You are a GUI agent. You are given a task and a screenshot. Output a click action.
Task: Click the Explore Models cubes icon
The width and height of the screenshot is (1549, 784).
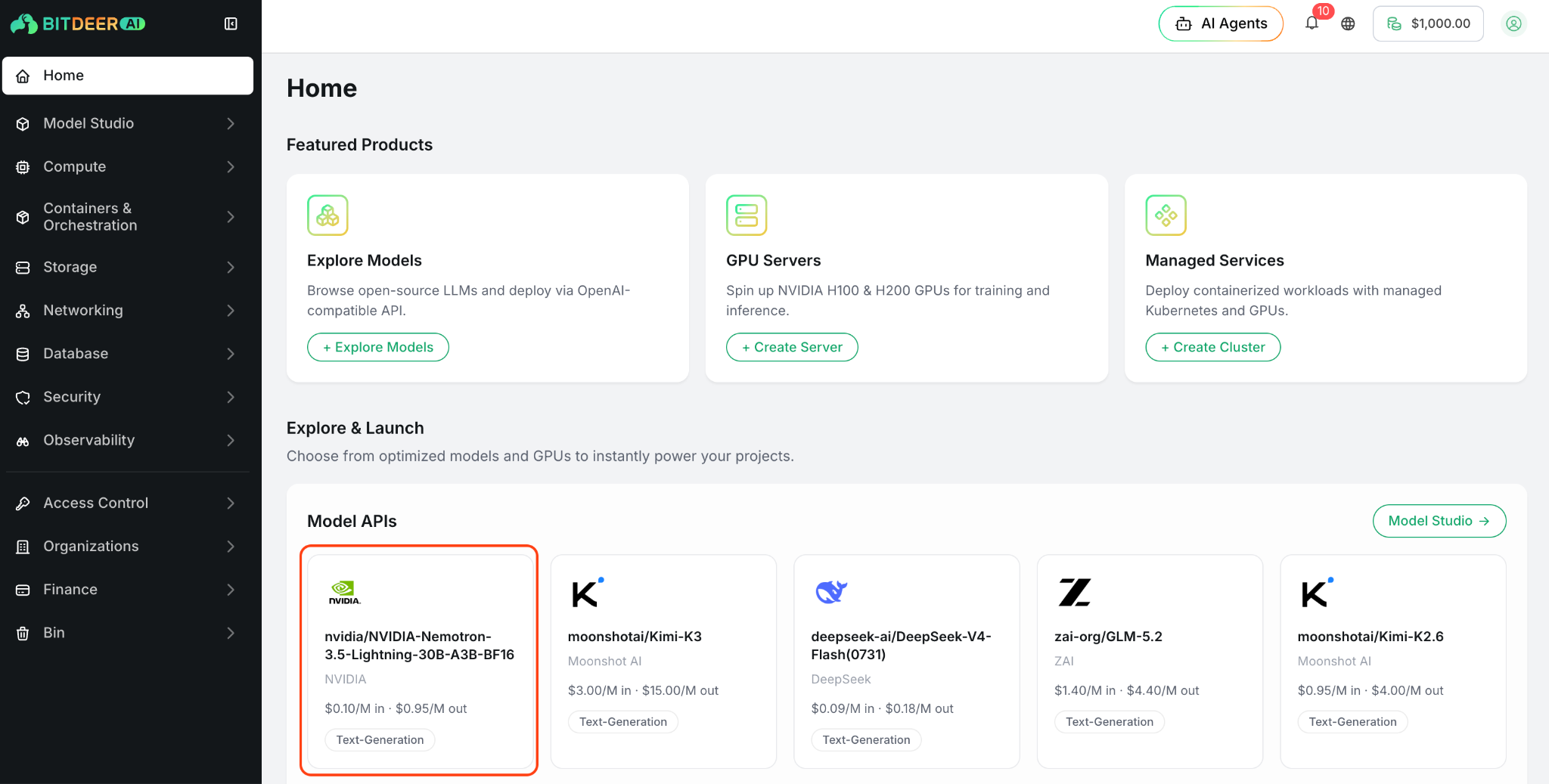(x=327, y=215)
